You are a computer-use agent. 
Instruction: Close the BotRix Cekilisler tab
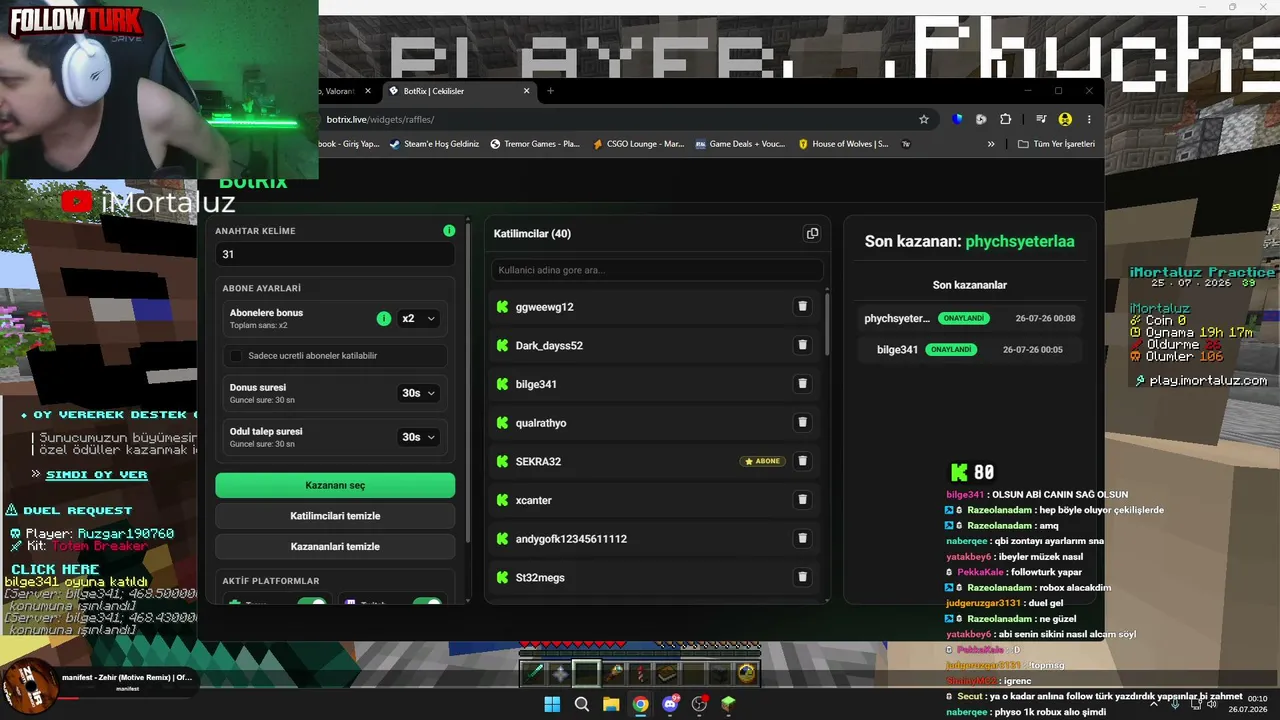pyautogui.click(x=527, y=91)
